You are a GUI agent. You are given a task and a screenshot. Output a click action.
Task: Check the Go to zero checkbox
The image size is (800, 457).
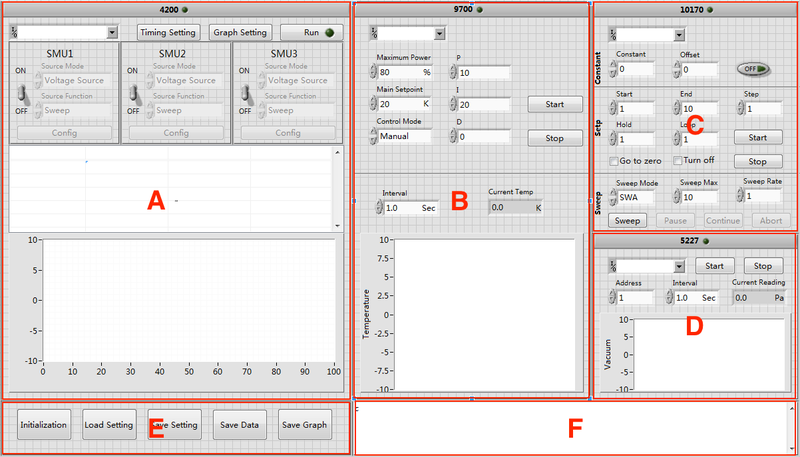pos(614,161)
